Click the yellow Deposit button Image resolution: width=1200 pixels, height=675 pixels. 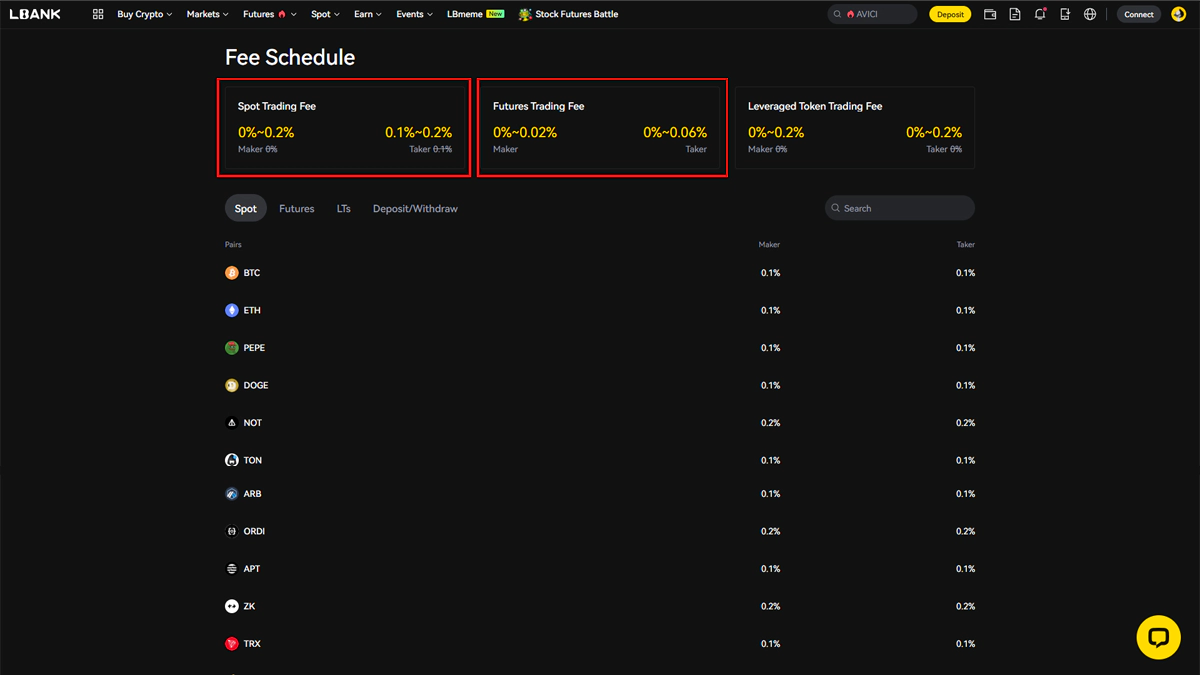[949, 14]
